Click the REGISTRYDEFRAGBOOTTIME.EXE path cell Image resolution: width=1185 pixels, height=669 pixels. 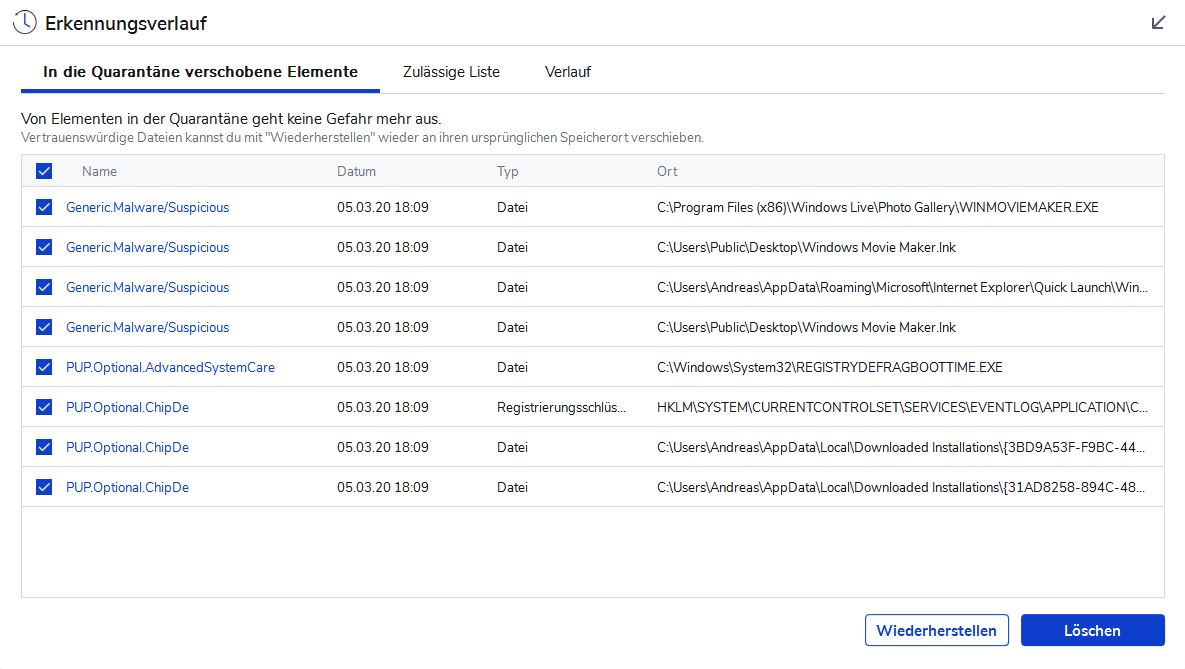(x=829, y=367)
